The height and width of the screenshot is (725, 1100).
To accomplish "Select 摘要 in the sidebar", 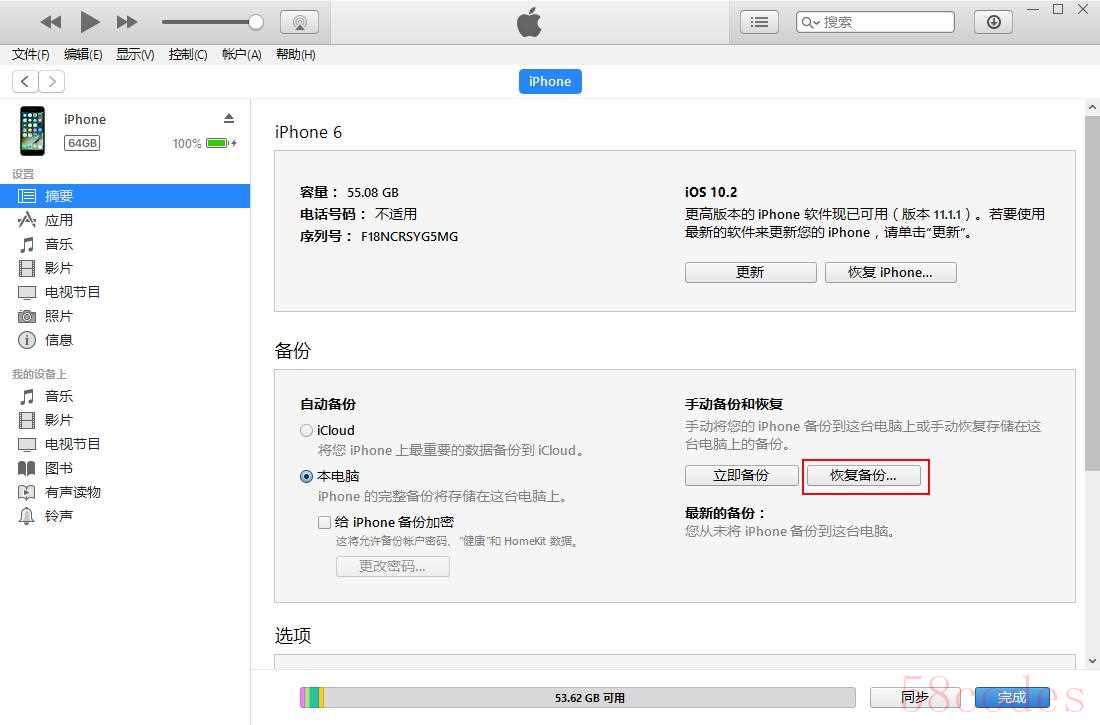I will (125, 196).
